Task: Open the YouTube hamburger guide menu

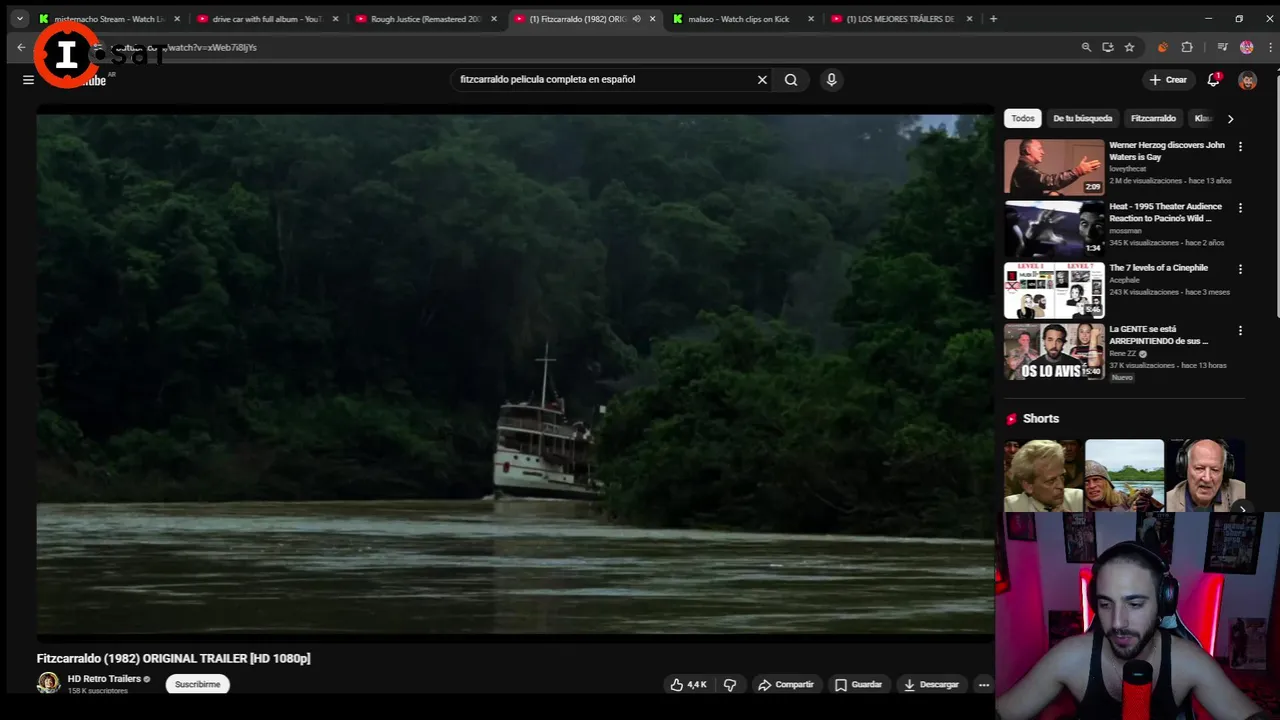Action: coord(28,80)
